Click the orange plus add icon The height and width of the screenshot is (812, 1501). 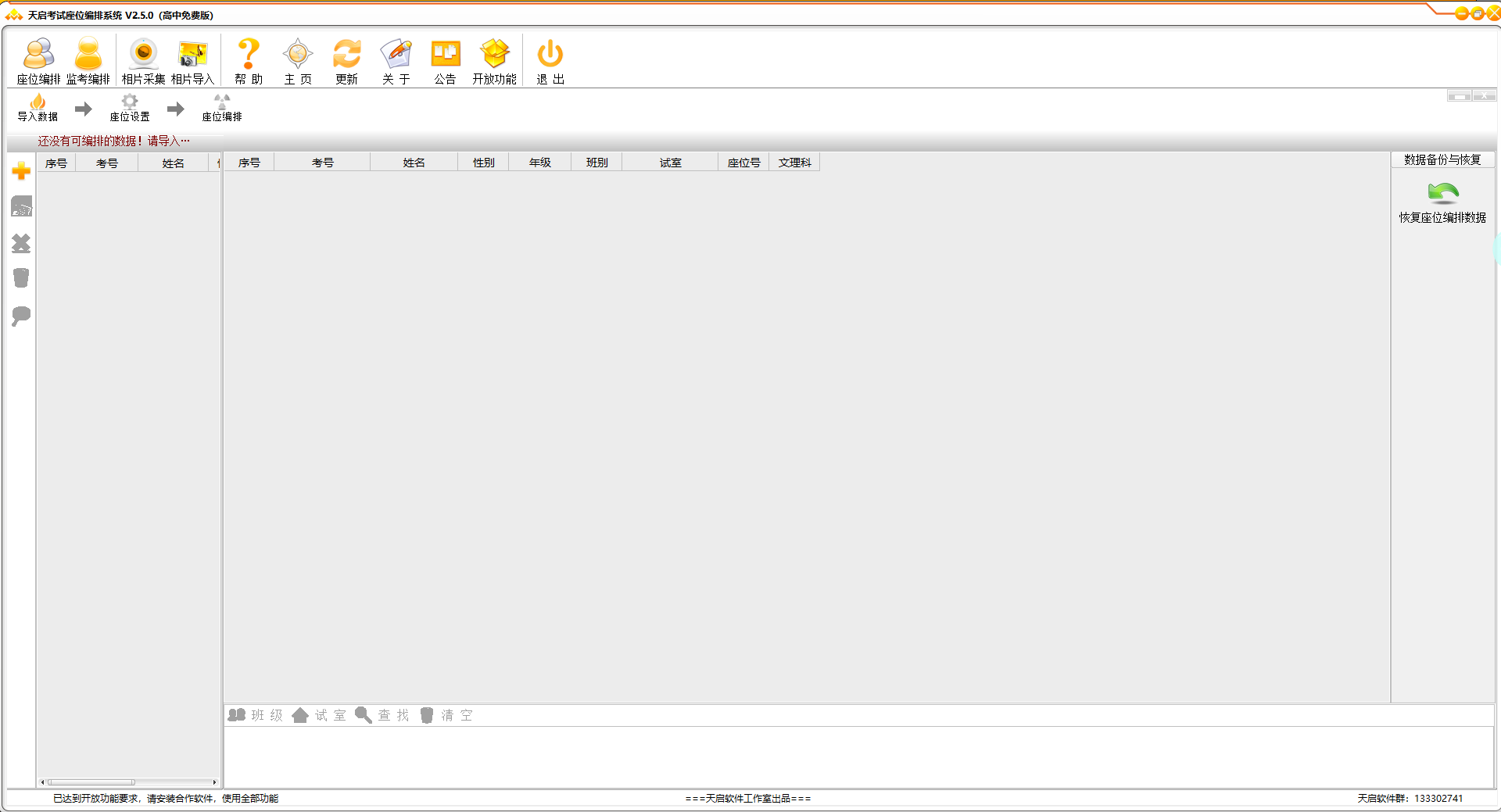click(x=21, y=171)
